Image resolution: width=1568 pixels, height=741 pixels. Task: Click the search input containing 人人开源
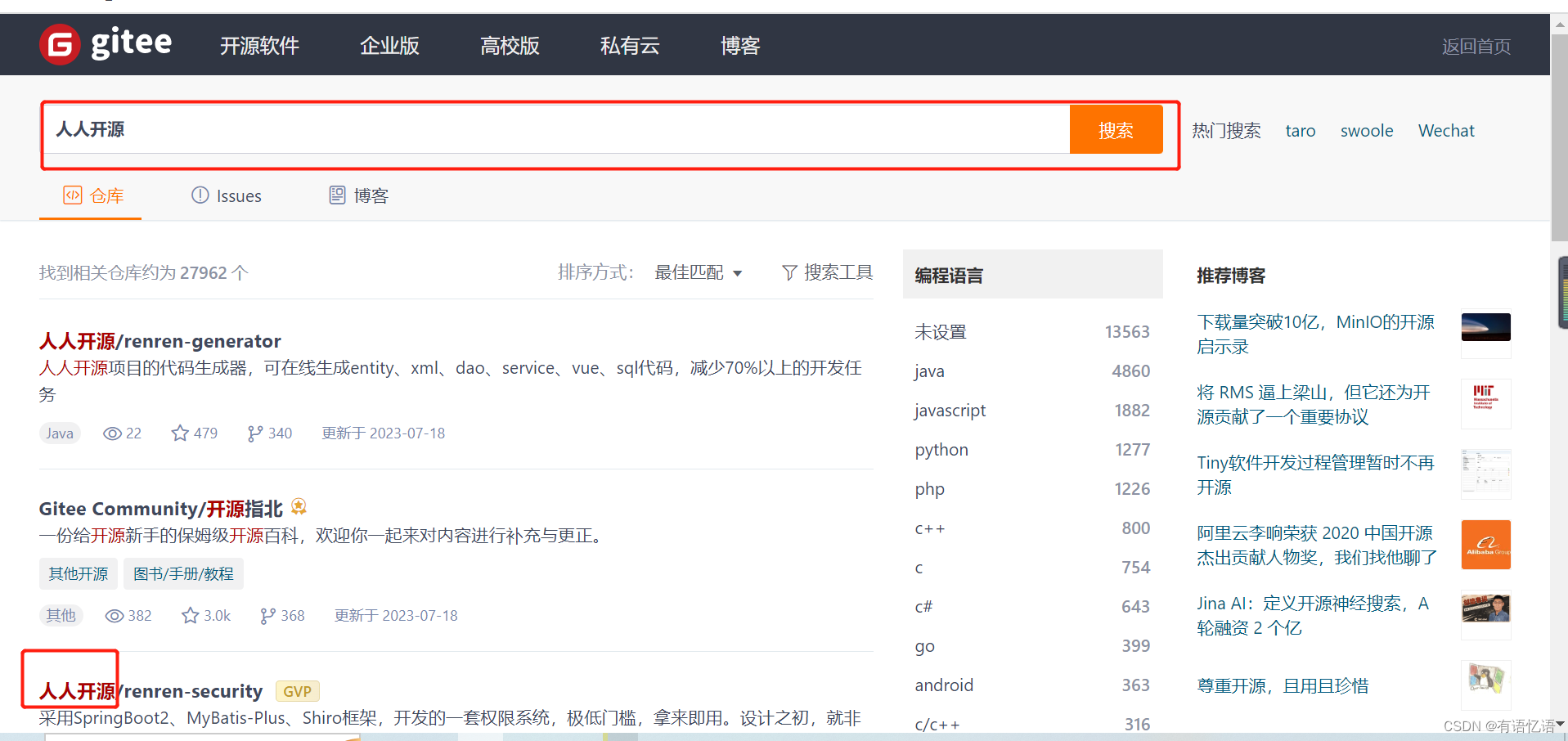click(556, 129)
